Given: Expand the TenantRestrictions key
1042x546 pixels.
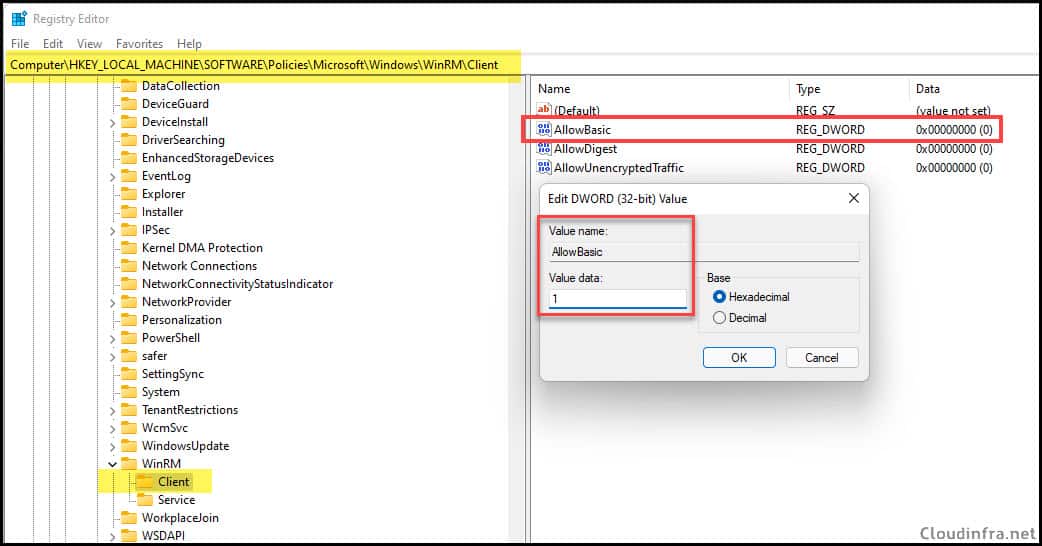Looking at the screenshot, I should pos(112,411).
